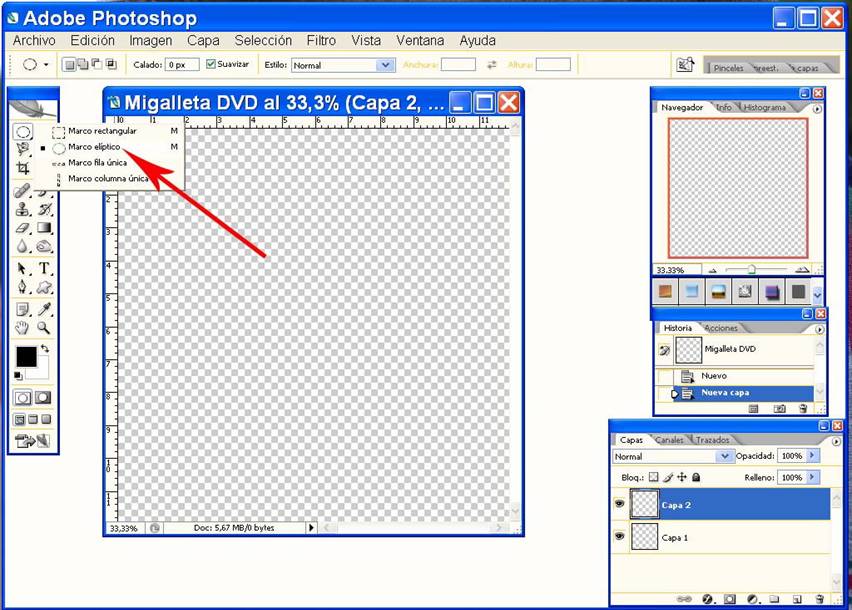The height and width of the screenshot is (610, 852).
Task: Select the Nuevo history state
Action: pyautogui.click(x=714, y=376)
